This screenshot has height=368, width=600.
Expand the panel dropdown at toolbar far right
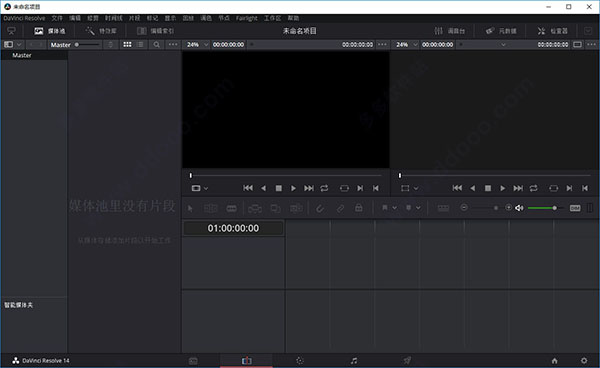[588, 31]
